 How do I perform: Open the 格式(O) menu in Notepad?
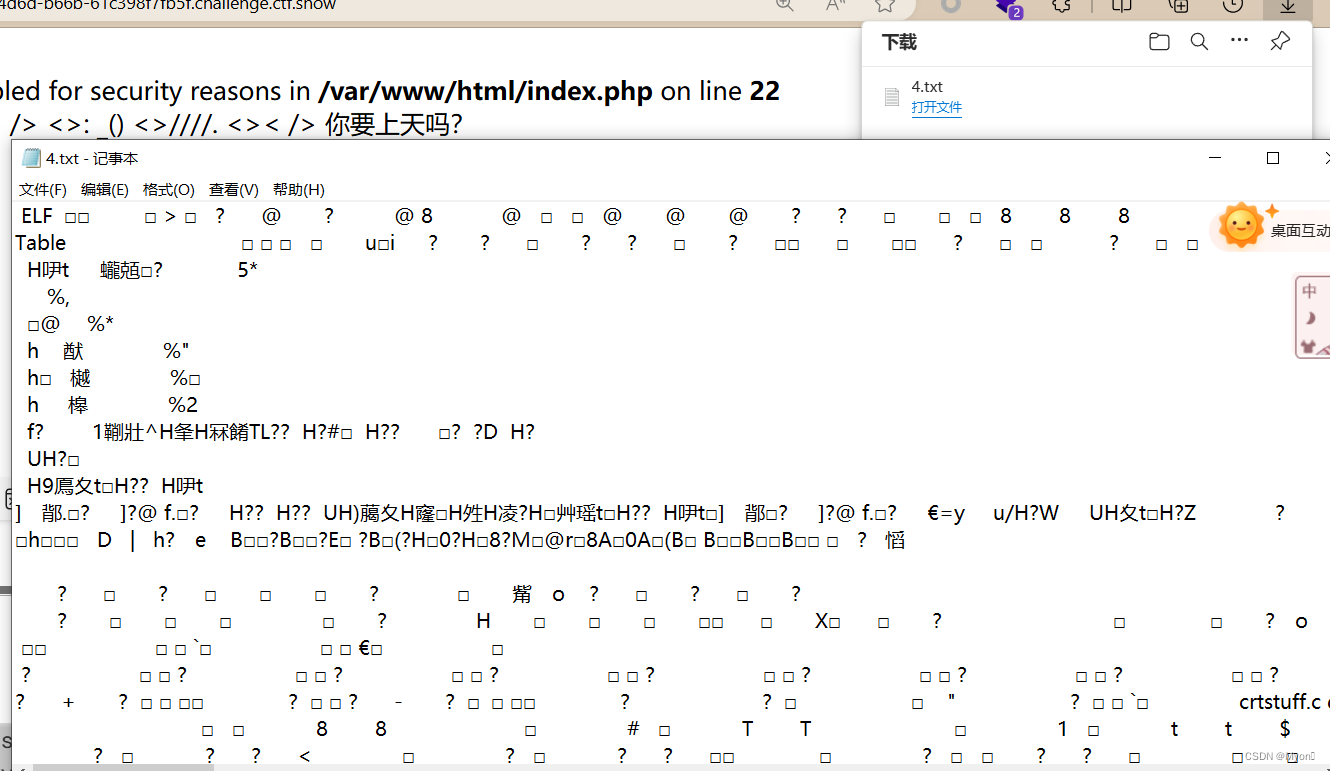(x=168, y=189)
